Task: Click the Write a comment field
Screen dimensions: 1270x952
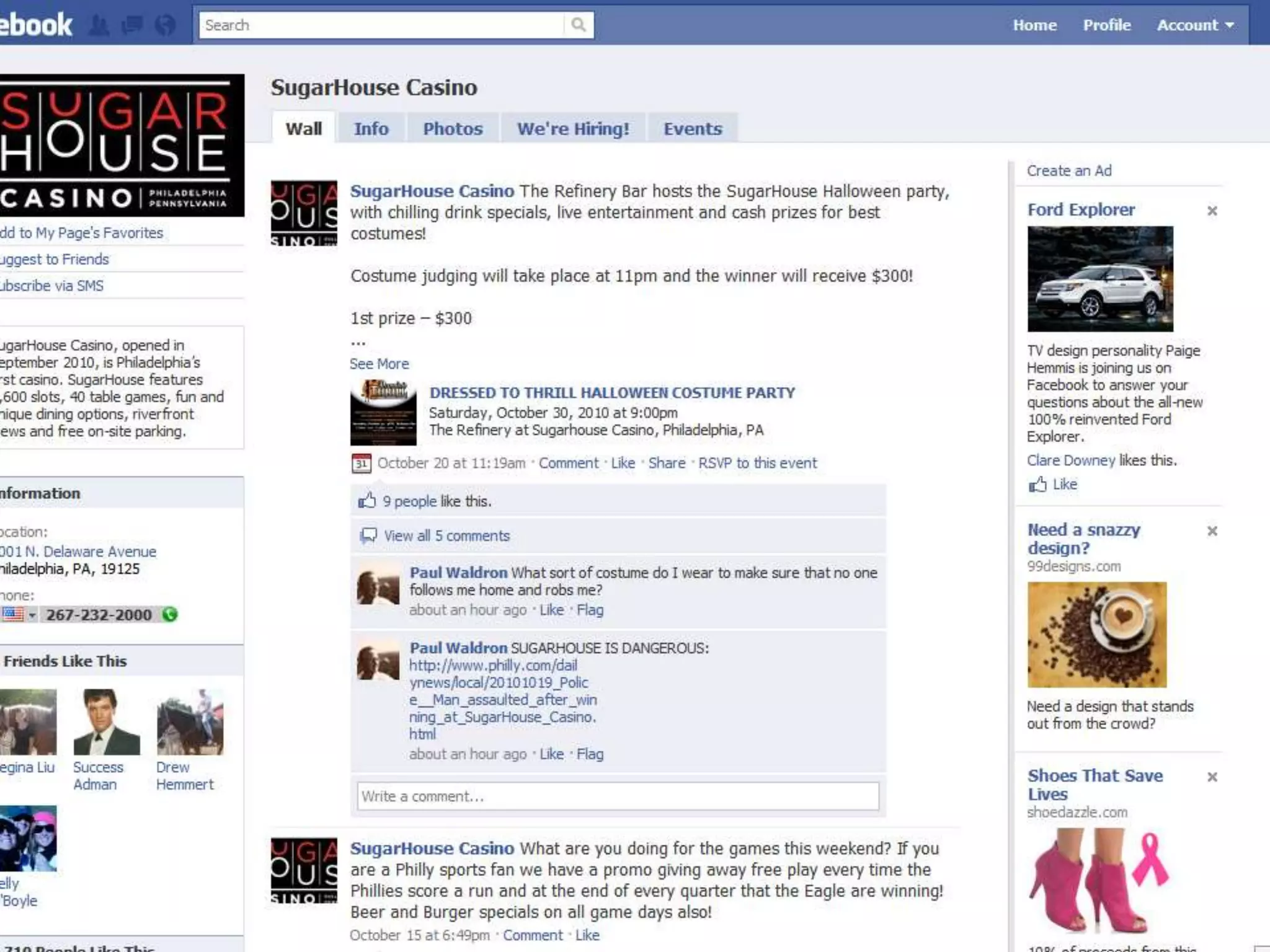Action: (x=618, y=796)
